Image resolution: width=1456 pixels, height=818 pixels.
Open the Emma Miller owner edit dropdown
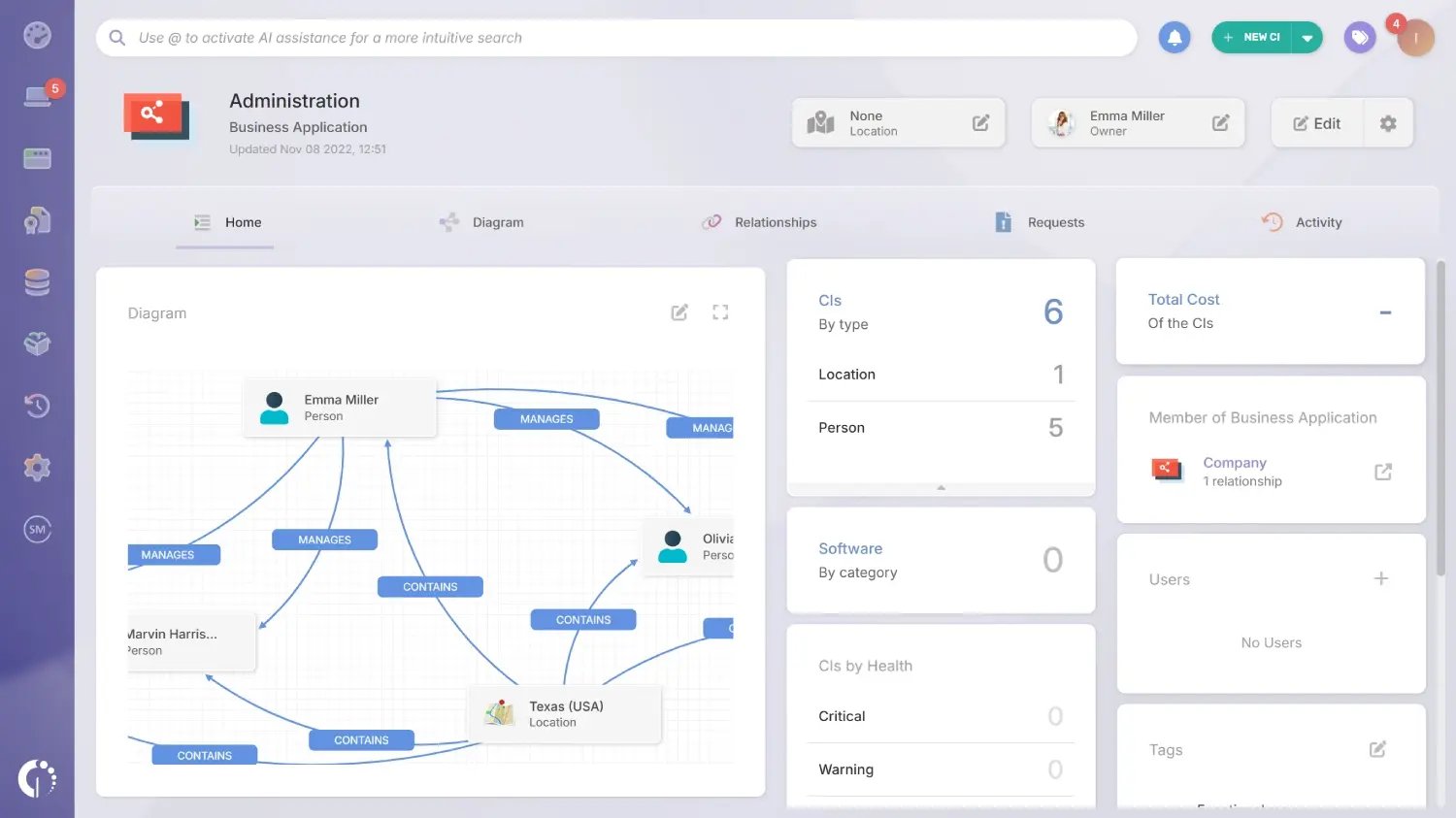[x=1220, y=122]
